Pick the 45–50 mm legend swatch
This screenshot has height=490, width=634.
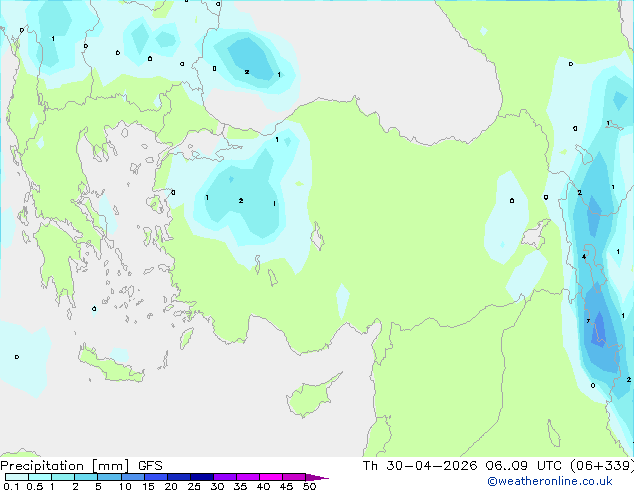tap(294, 477)
